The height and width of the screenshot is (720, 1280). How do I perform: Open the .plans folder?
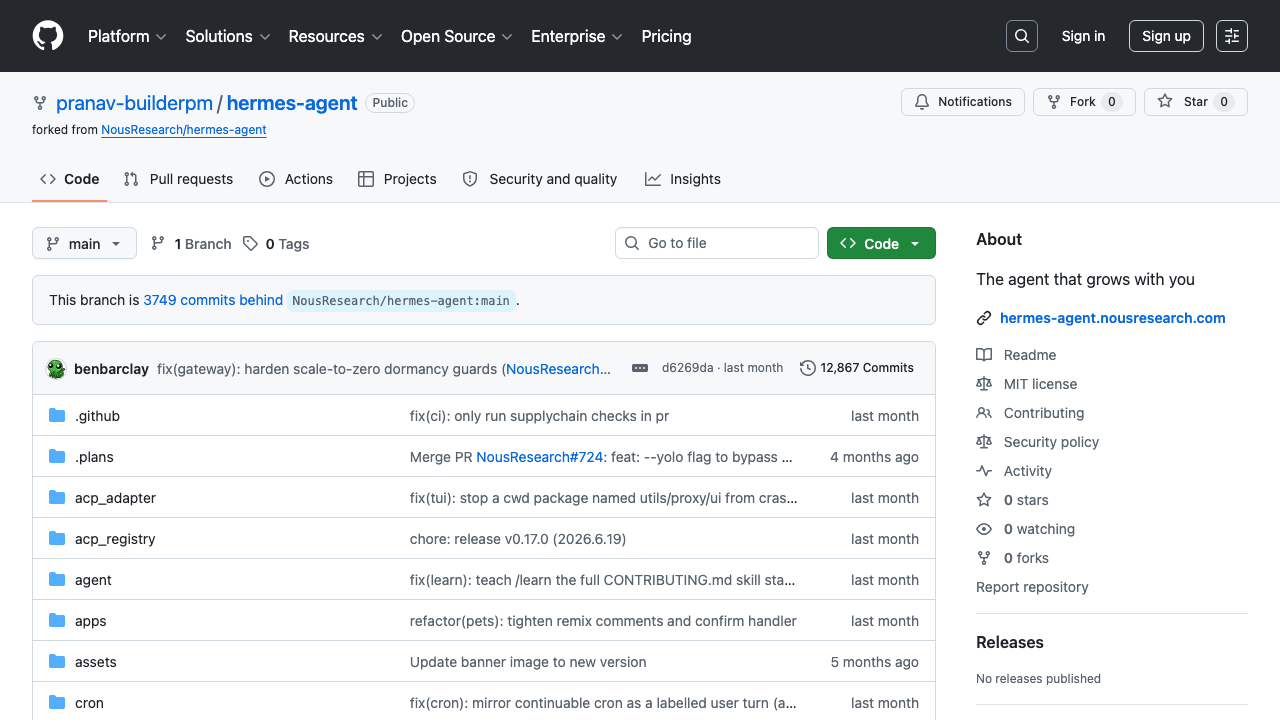[x=94, y=457]
